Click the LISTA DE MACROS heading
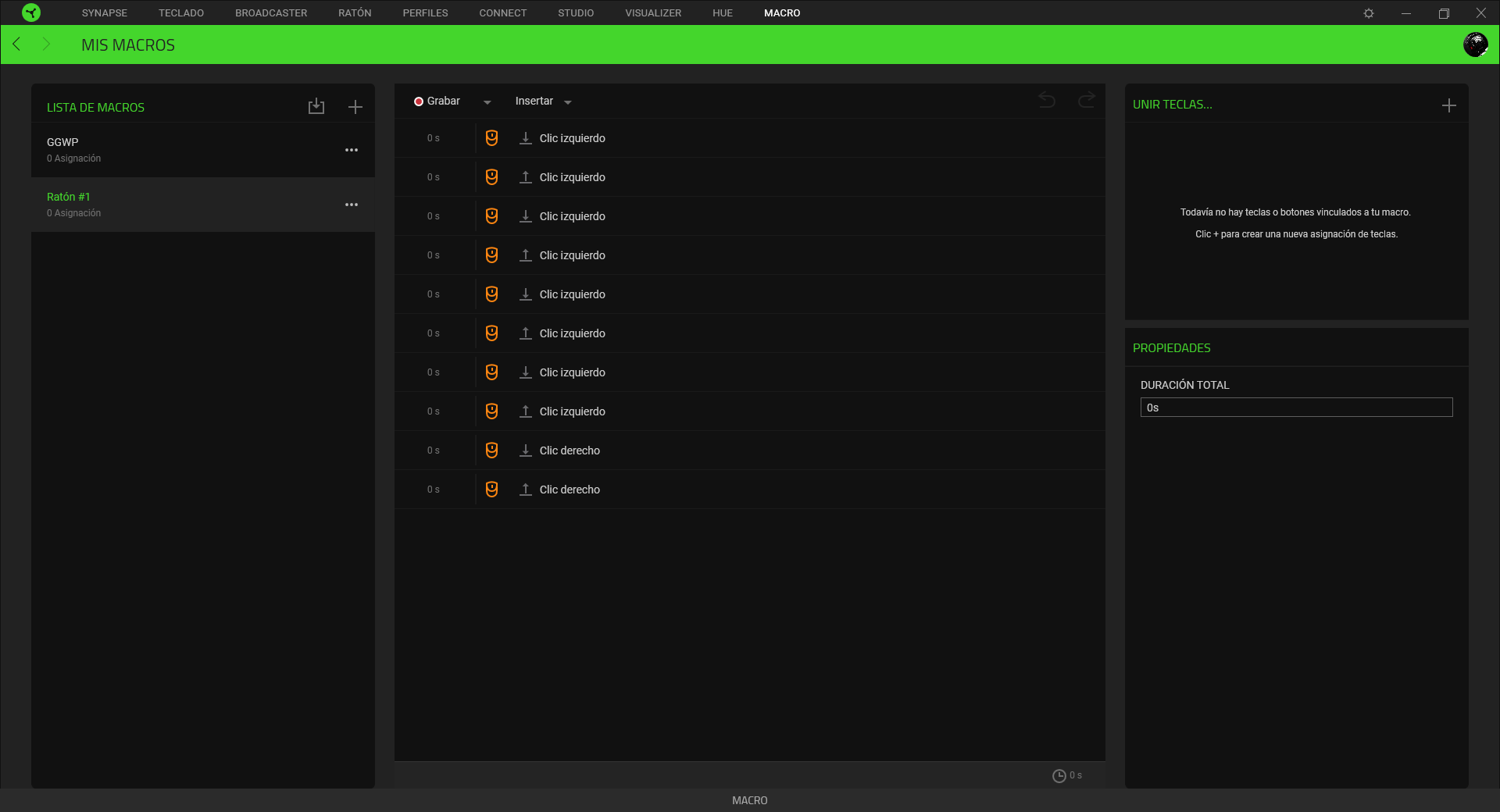Image resolution: width=1500 pixels, height=812 pixels. [x=95, y=108]
